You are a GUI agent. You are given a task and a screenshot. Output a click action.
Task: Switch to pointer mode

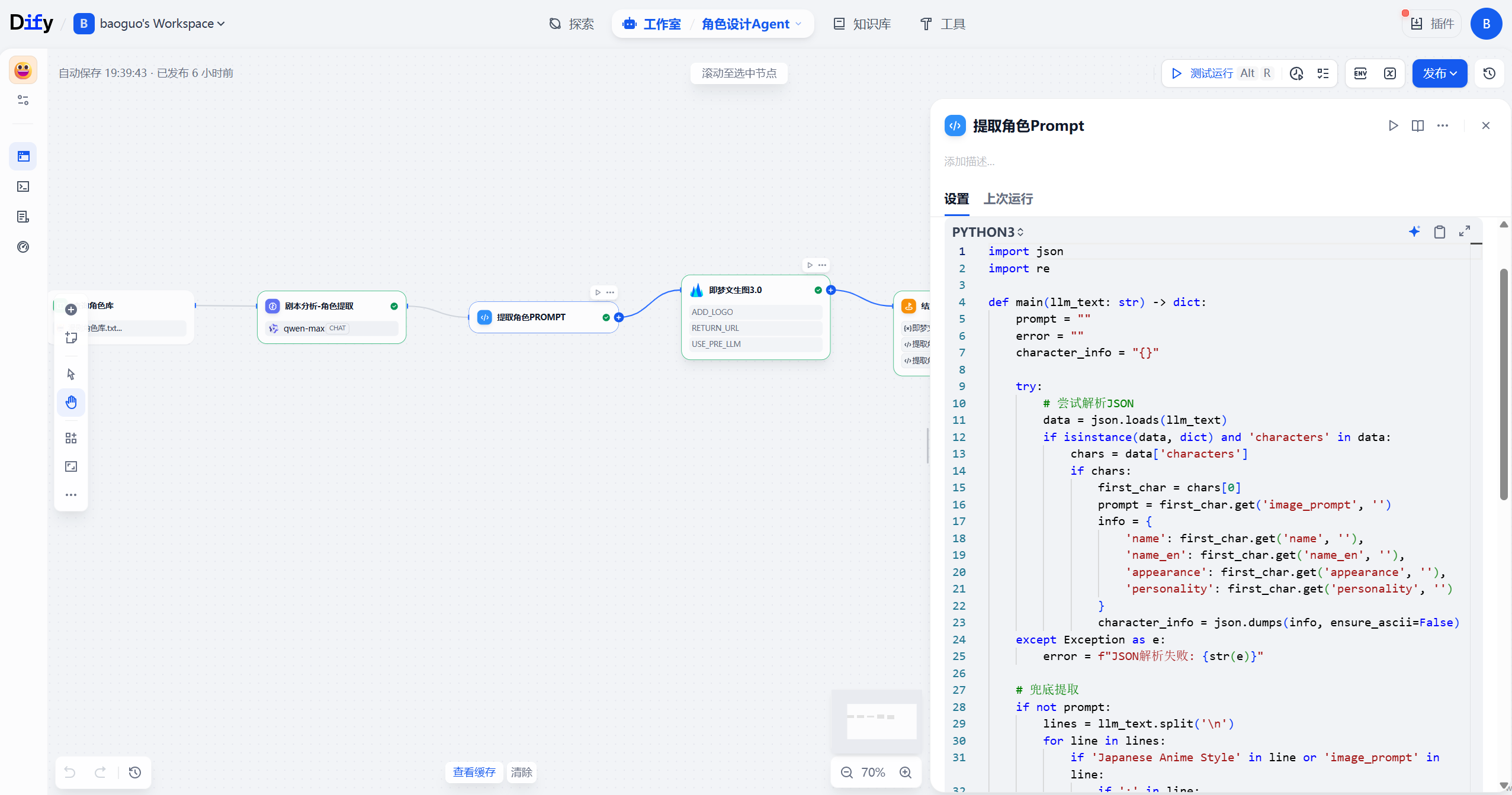pyautogui.click(x=71, y=374)
